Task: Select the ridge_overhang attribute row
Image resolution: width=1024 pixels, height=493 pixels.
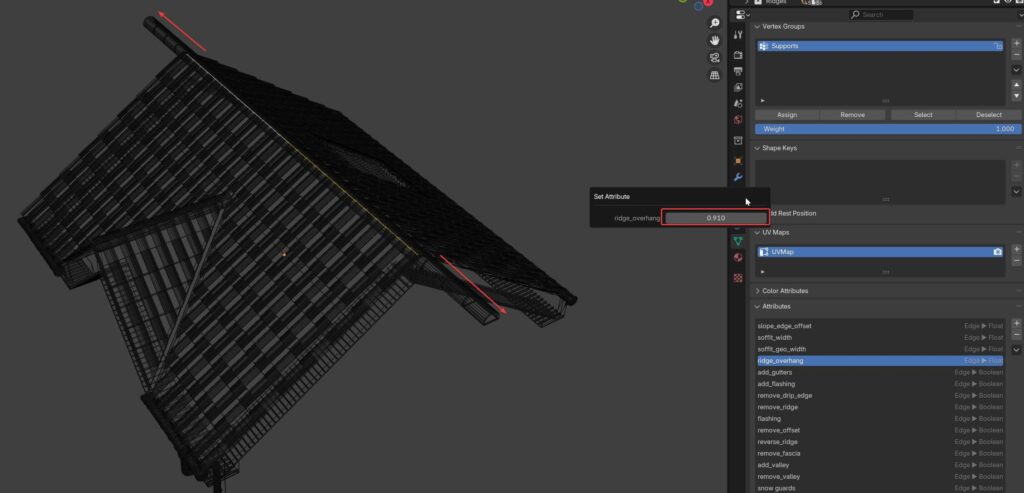Action: coord(880,360)
